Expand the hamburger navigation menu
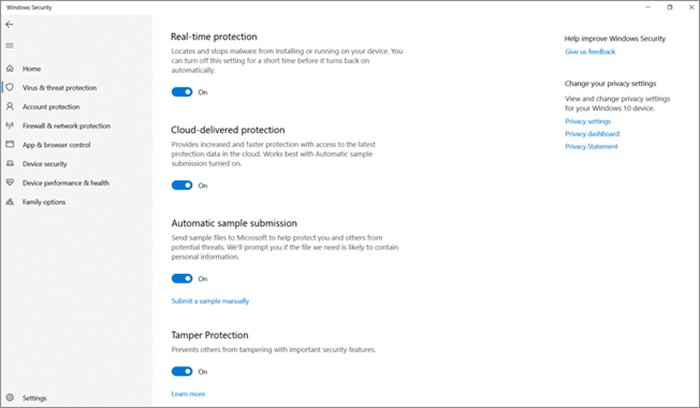The image size is (700, 408). tap(10, 45)
